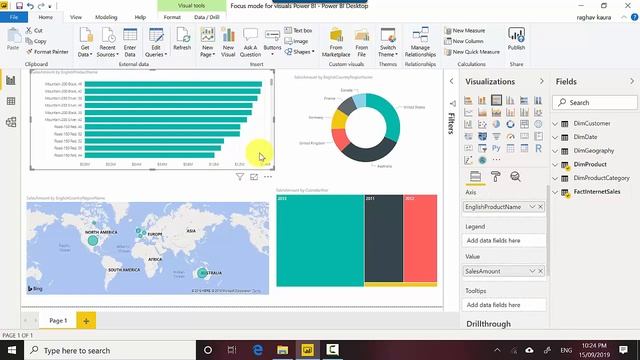640x360 pixels.
Task: Choose the slicer visualization icon
Action: [x=482, y=148]
